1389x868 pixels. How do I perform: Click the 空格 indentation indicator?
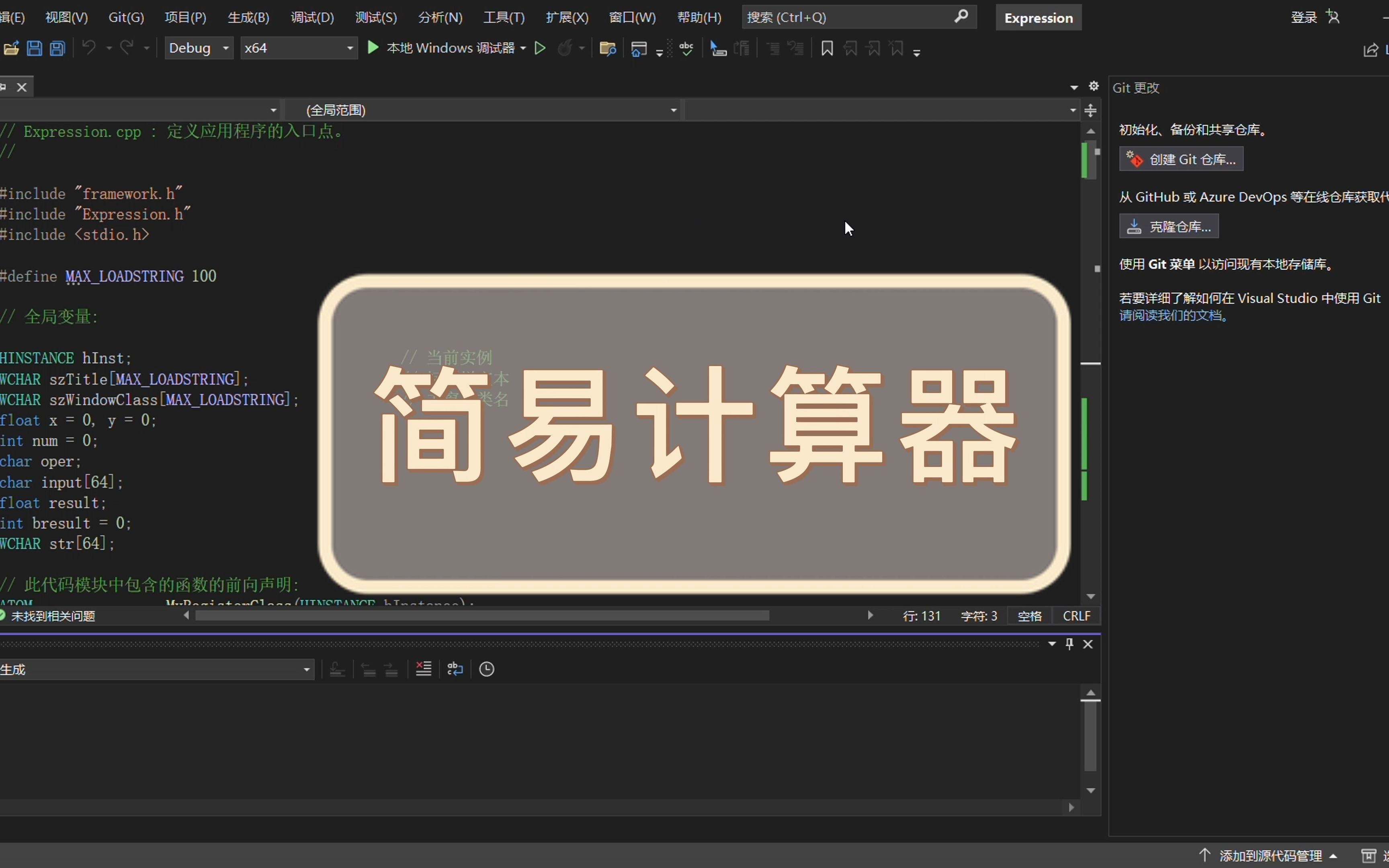tap(1030, 616)
